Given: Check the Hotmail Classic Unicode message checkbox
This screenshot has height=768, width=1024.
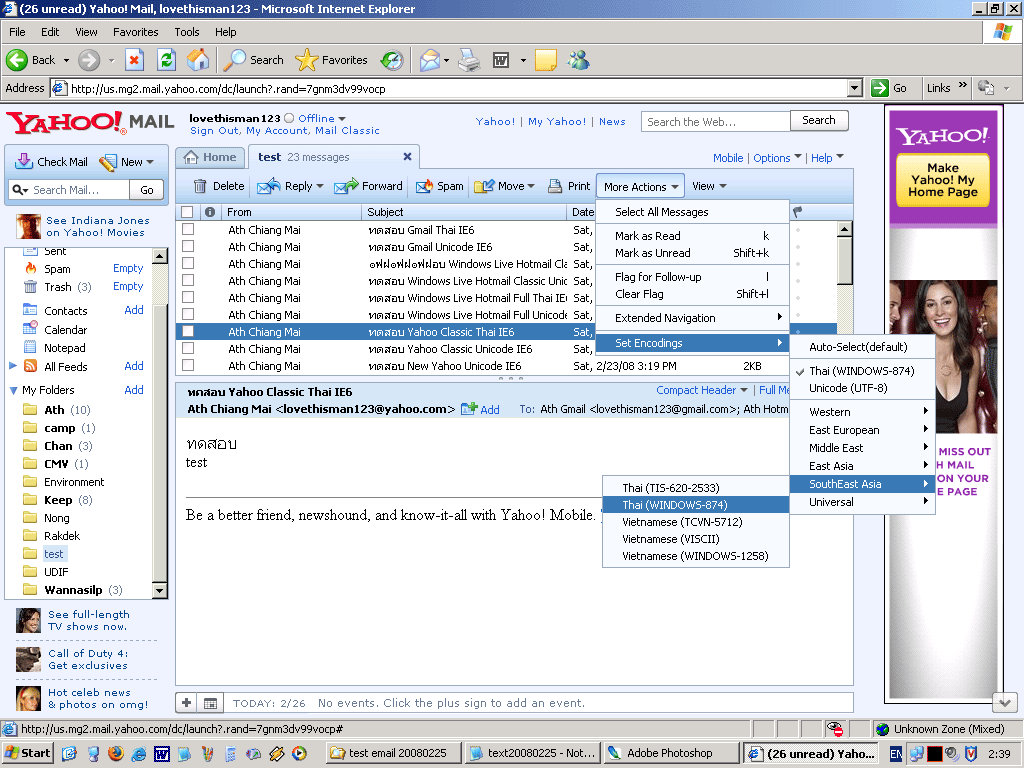Looking at the screenshot, I should (188, 280).
